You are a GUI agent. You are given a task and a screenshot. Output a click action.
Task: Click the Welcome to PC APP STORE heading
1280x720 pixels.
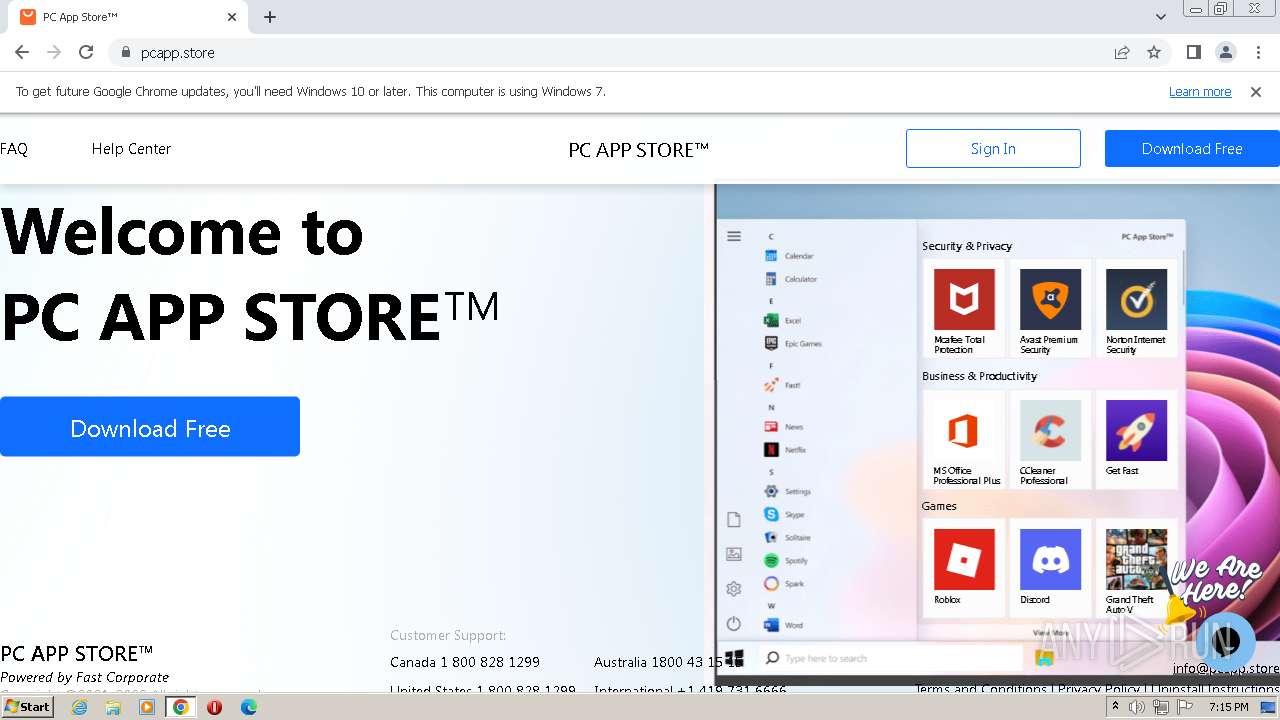click(250, 273)
